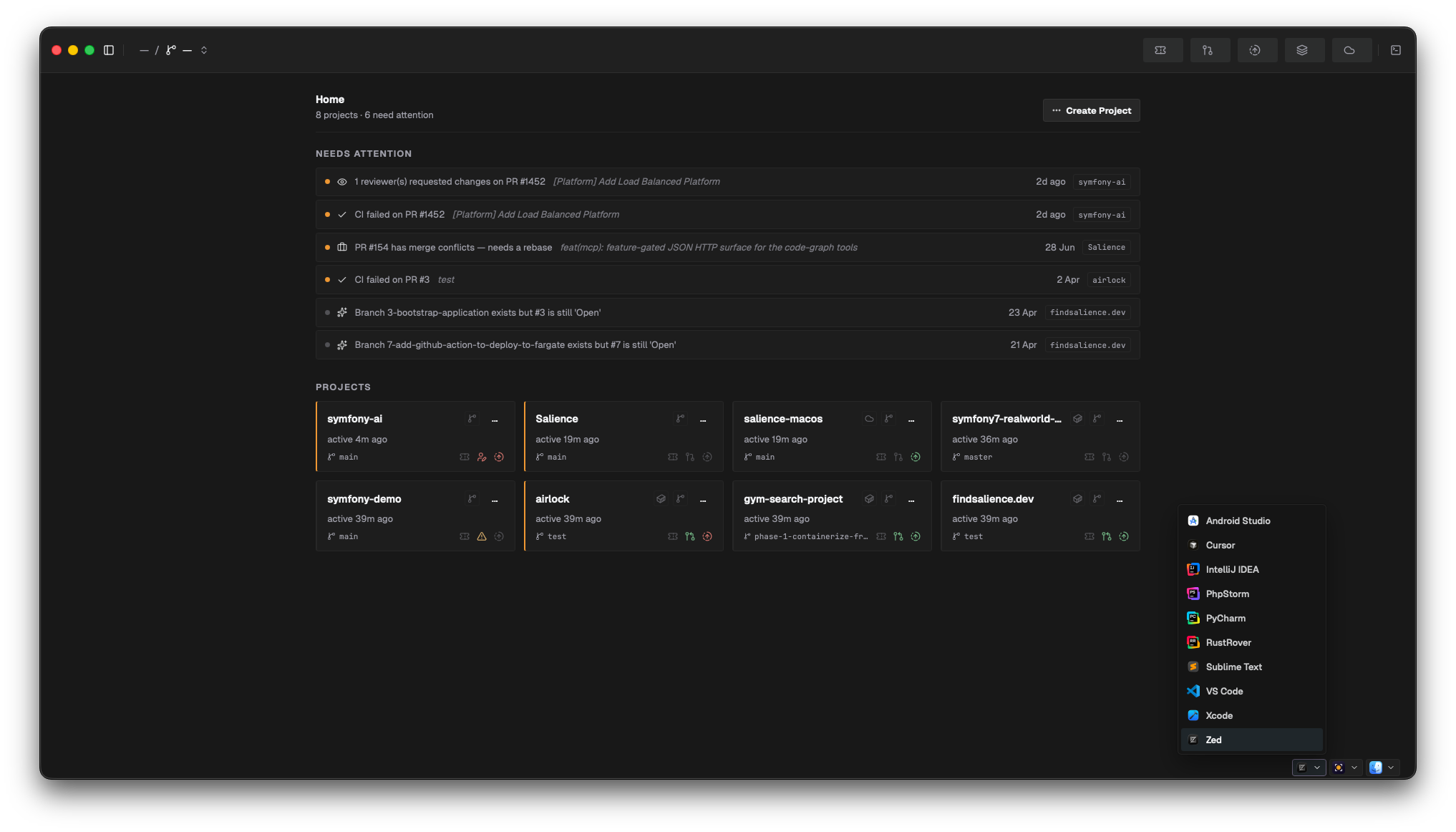Click the red reviewer icon on symfony-ai card
Screen dimensions: 1456x832
pos(482,457)
